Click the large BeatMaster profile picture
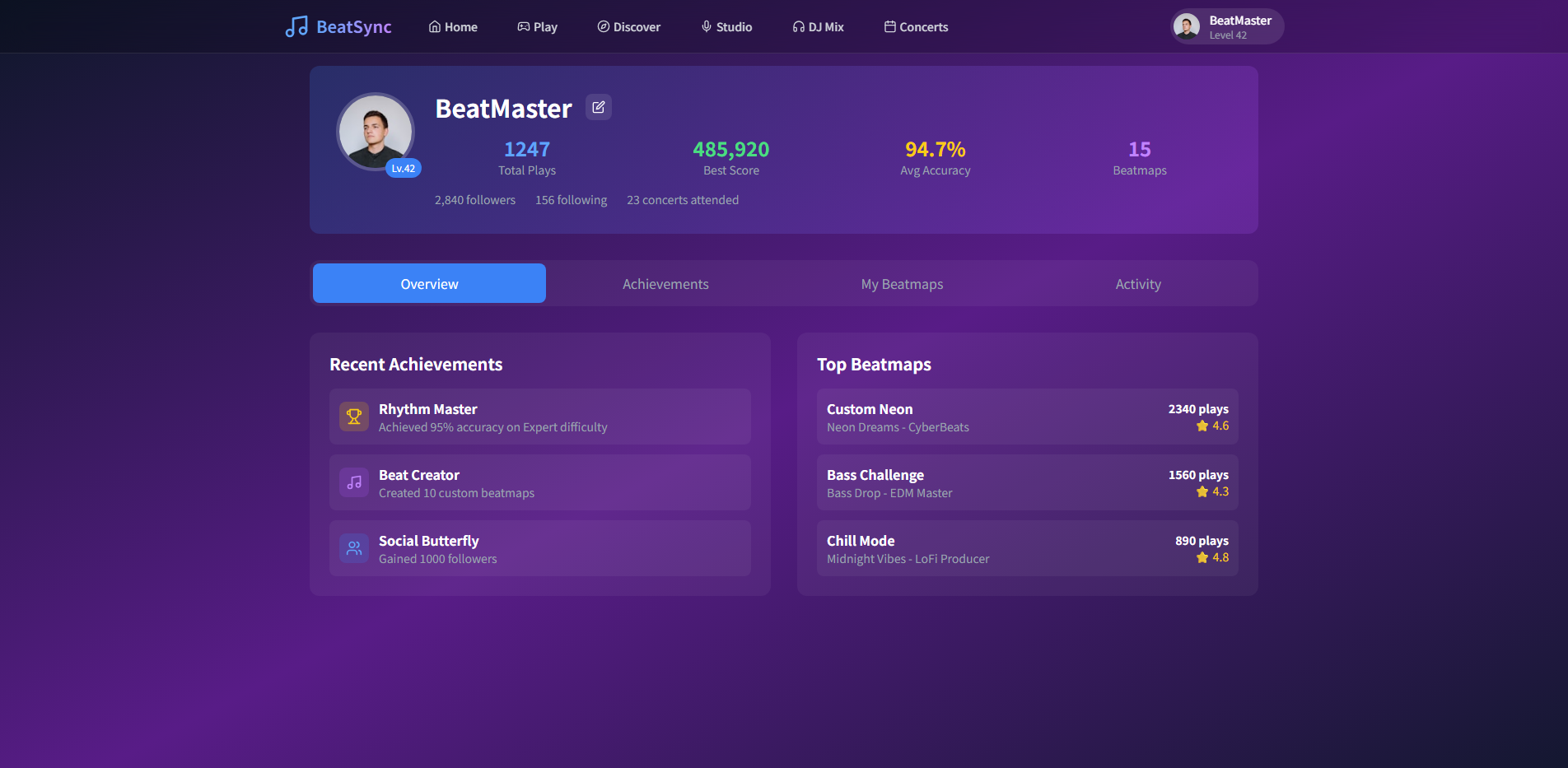This screenshot has height=768, width=1568. click(x=376, y=132)
